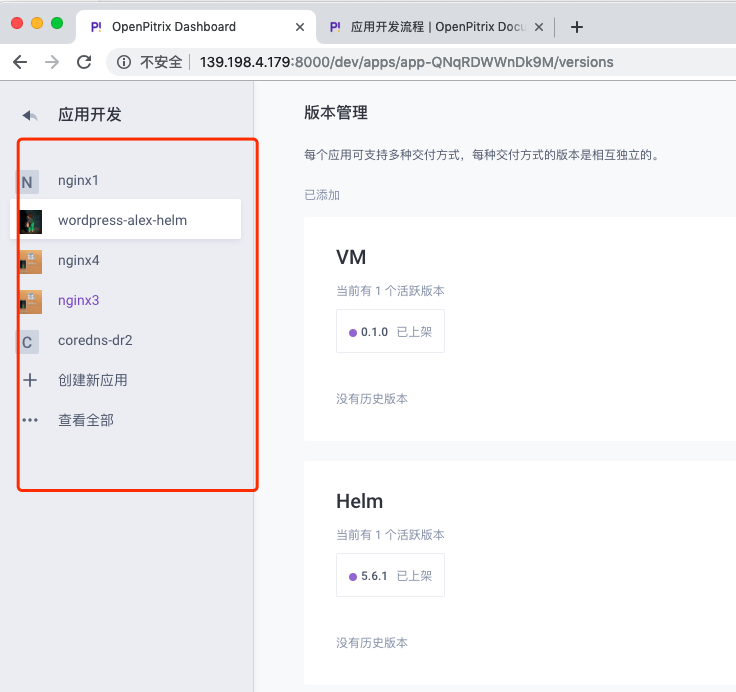Click the purple status dot next to 5.6.1
The width and height of the screenshot is (736, 692).
[353, 577]
